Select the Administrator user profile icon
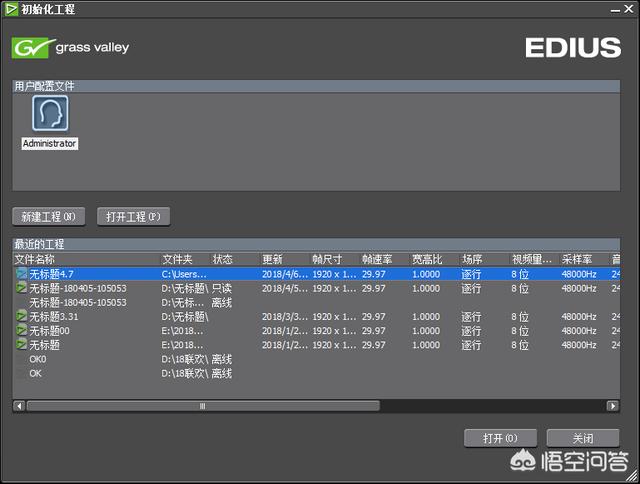This screenshot has width=640, height=484. click(x=50, y=113)
